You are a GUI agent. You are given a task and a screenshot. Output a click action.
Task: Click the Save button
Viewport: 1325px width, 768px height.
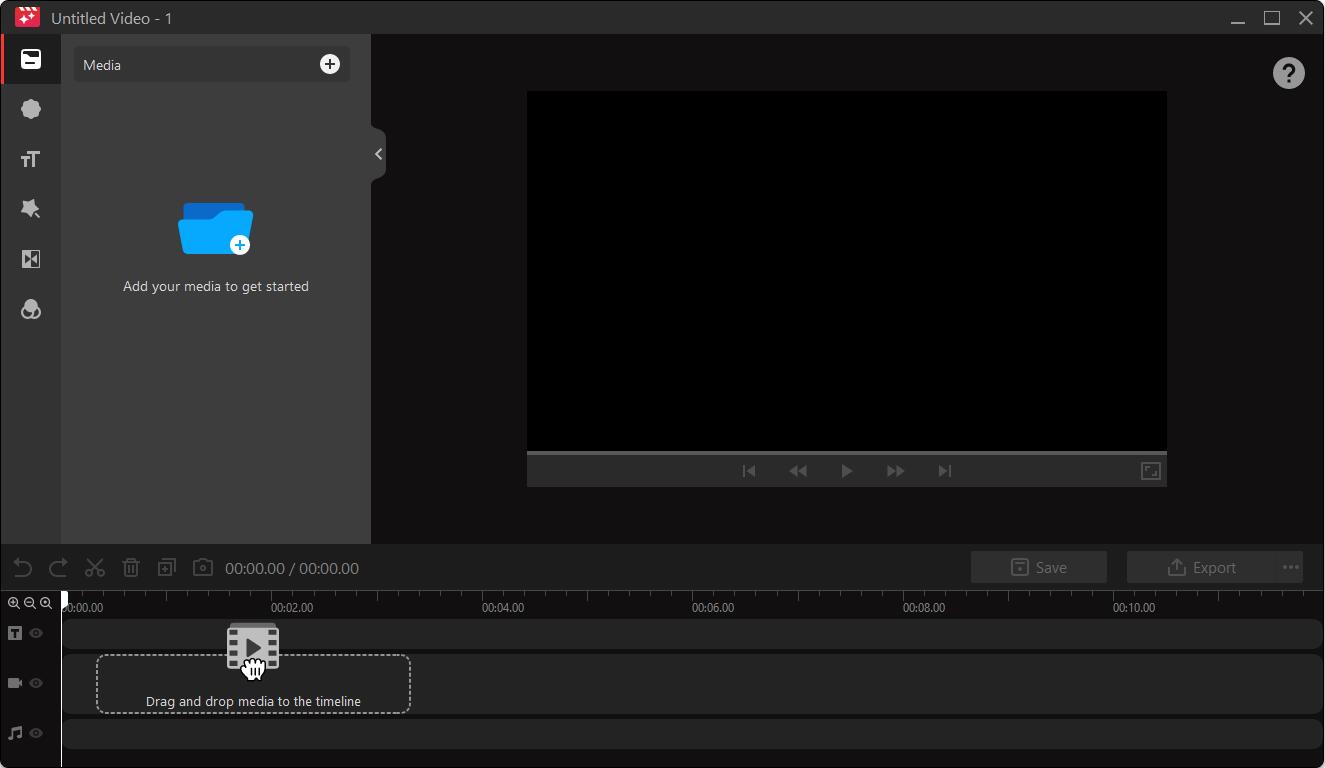tap(1039, 567)
